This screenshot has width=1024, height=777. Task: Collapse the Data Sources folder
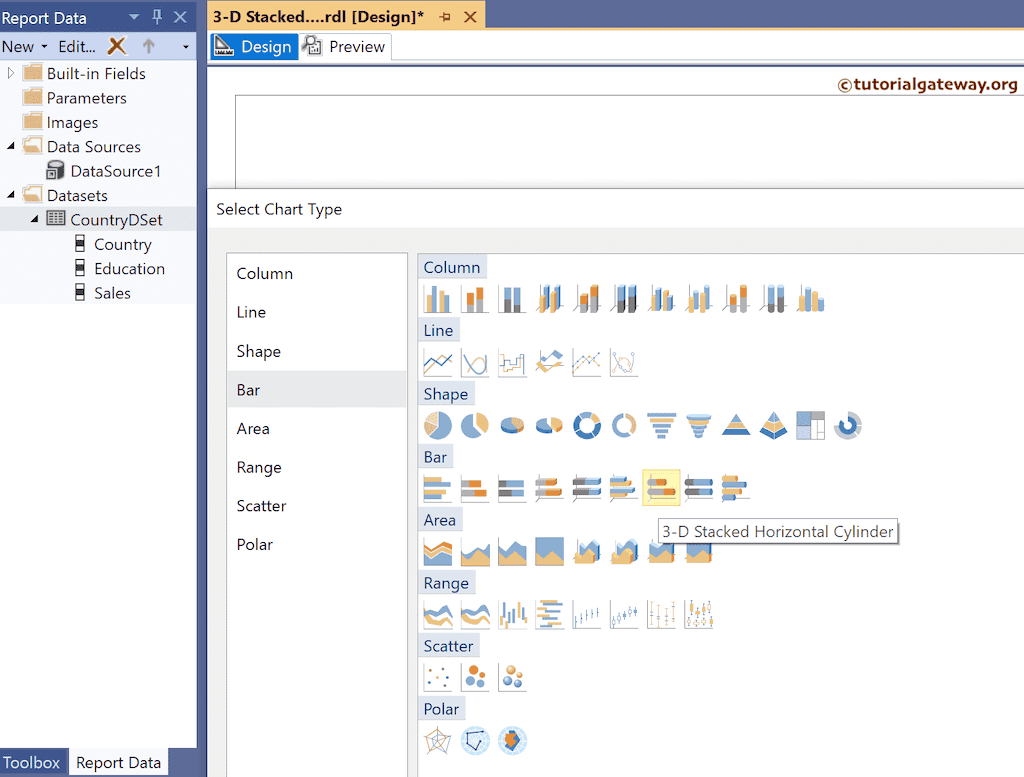pos(10,146)
